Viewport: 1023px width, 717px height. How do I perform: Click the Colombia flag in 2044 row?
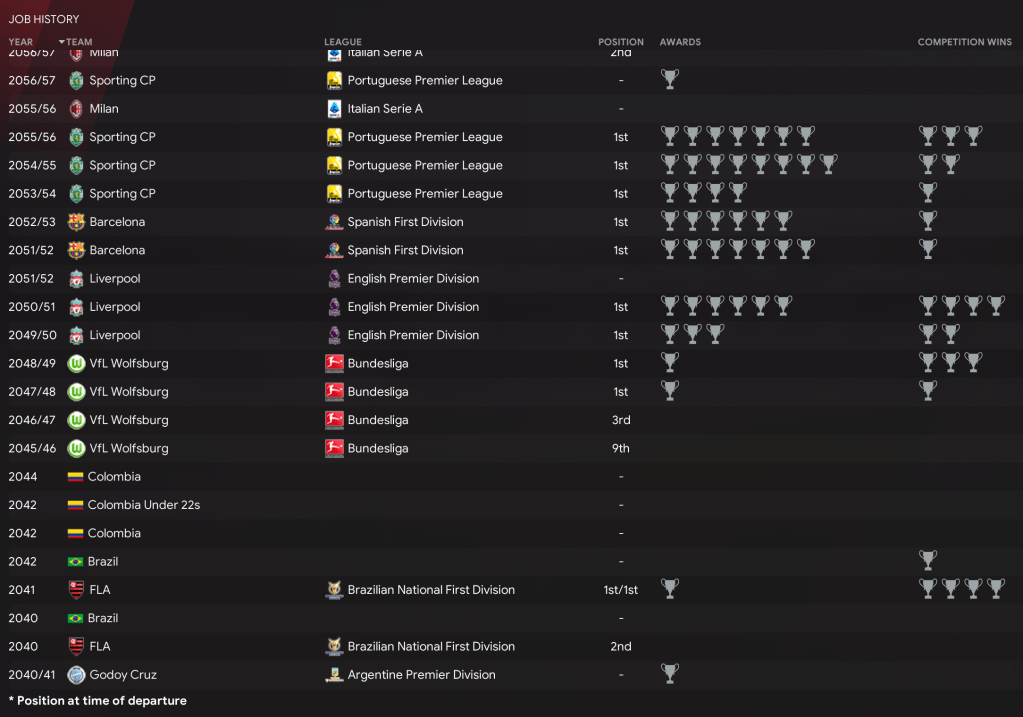click(75, 477)
